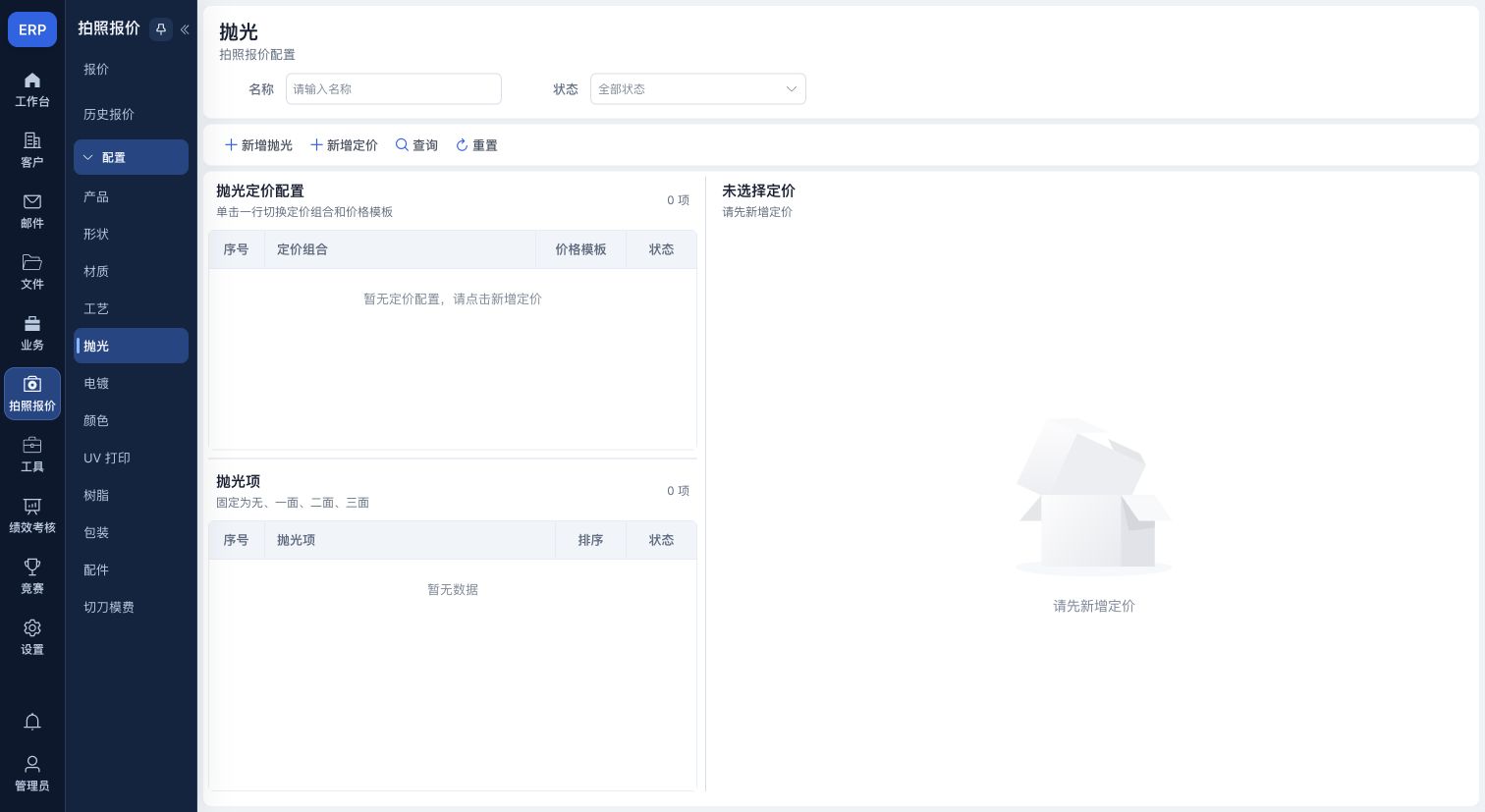Open the 状态 dropdown showing 全部状态
1485x812 pixels.
(697, 89)
